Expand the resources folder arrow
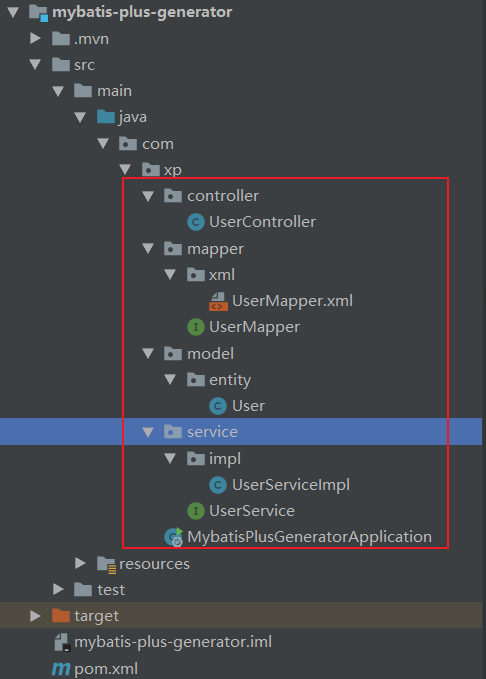Viewport: 486px width, 679px height. coord(80,563)
